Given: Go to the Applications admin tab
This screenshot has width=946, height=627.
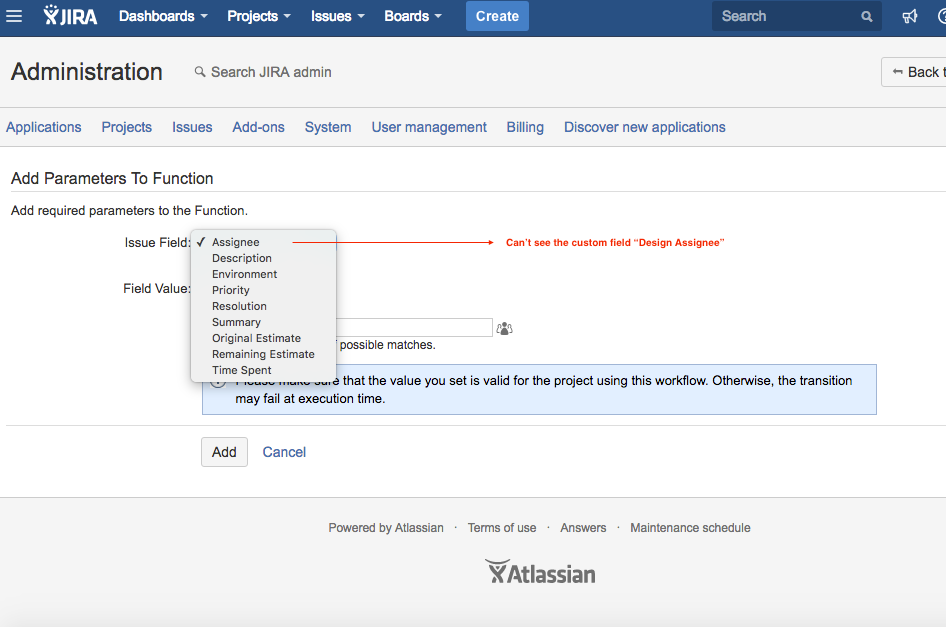Looking at the screenshot, I should click(43, 127).
